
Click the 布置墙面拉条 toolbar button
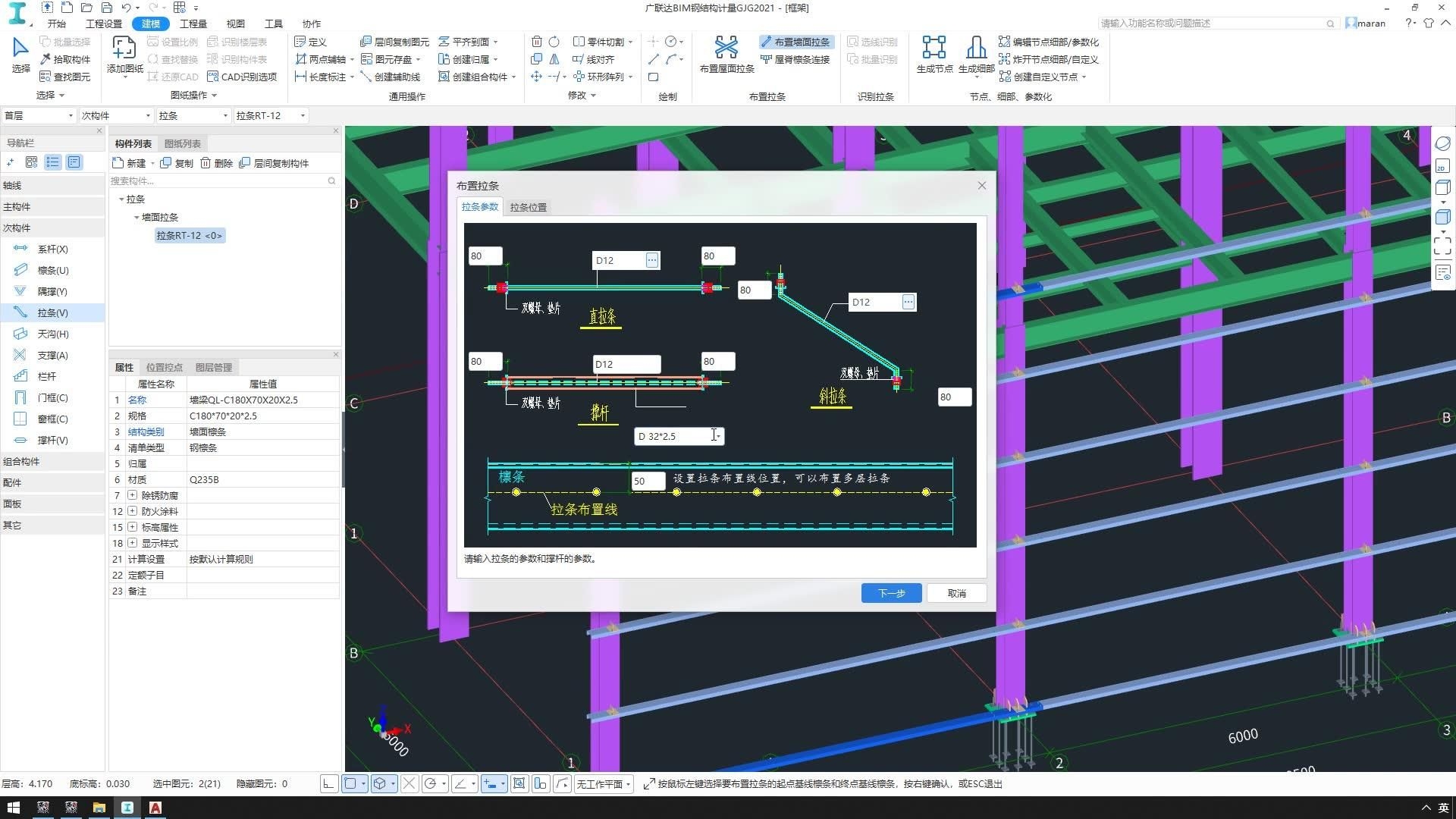[x=795, y=42]
